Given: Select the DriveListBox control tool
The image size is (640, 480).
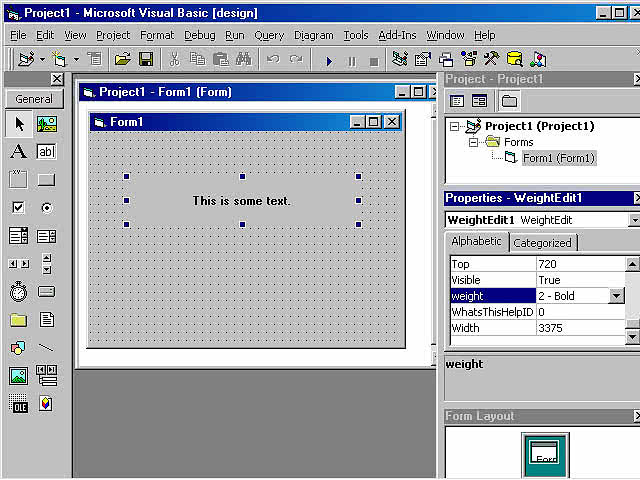Looking at the screenshot, I should [47, 292].
